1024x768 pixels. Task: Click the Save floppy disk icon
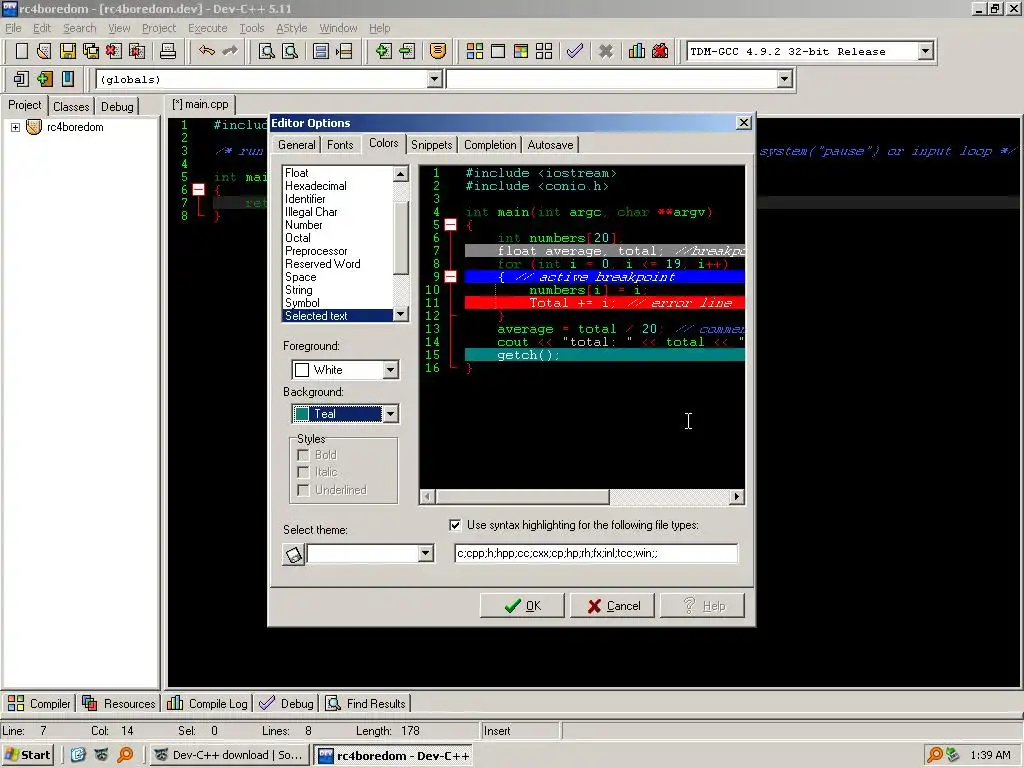click(x=68, y=51)
